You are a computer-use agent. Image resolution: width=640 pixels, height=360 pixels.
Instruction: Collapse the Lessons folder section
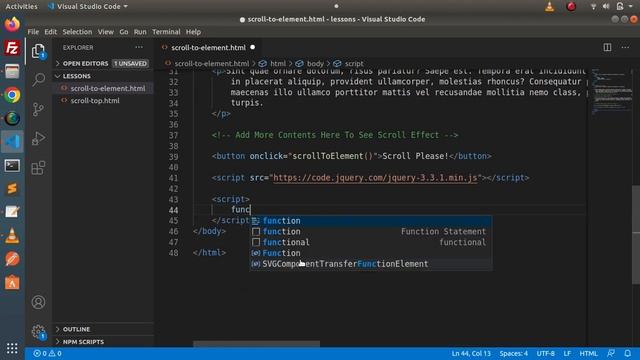[x=103, y=76]
